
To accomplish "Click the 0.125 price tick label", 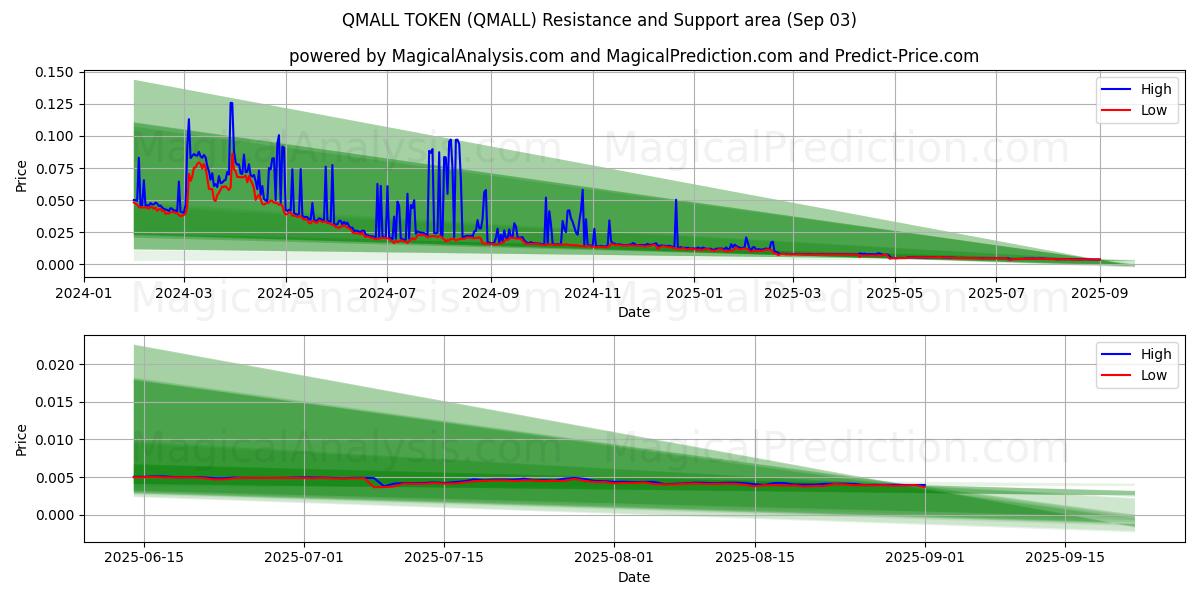I will click(x=54, y=104).
